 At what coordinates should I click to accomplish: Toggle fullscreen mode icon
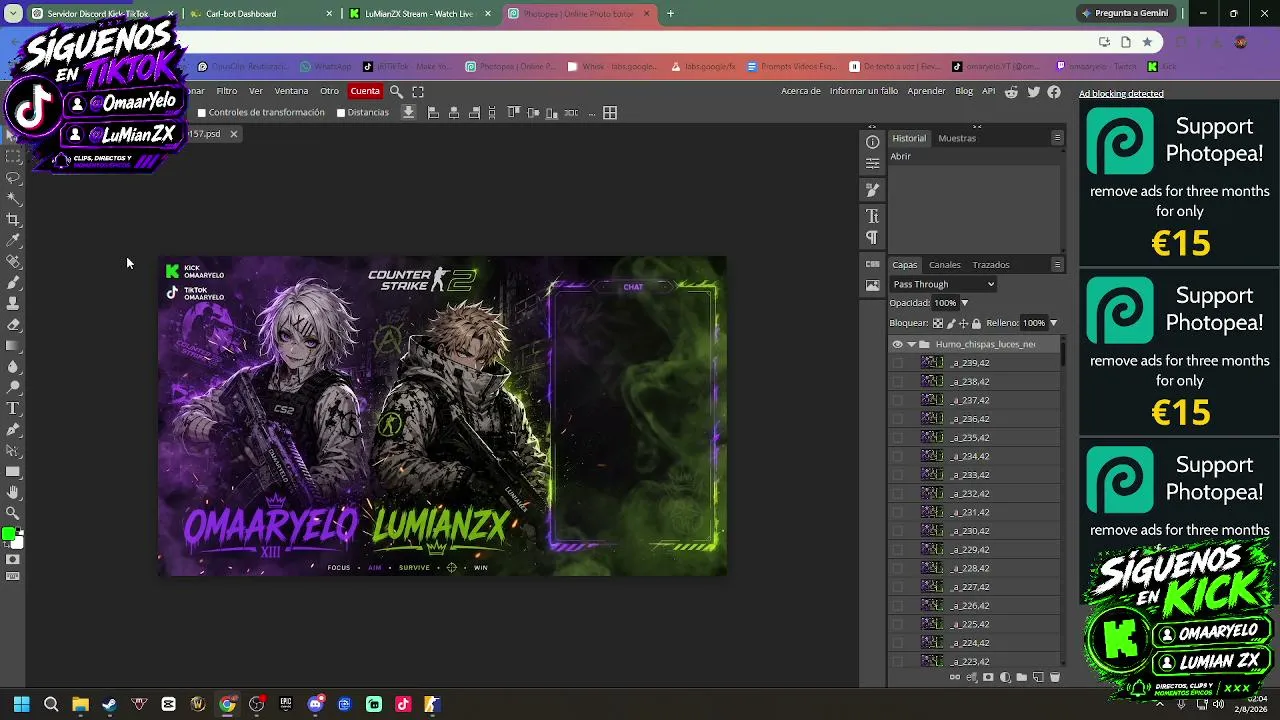point(418,91)
